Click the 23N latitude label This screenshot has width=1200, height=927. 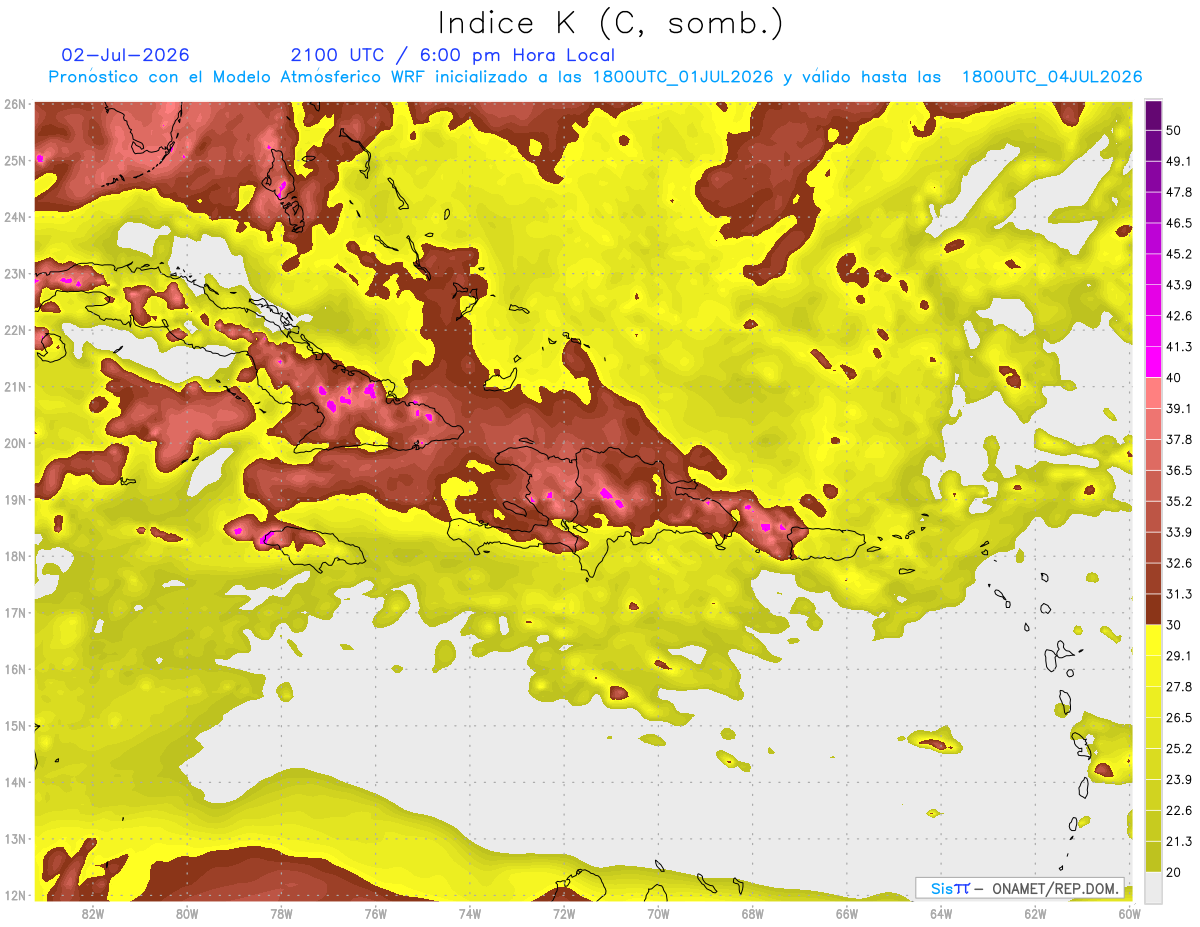click(14, 273)
